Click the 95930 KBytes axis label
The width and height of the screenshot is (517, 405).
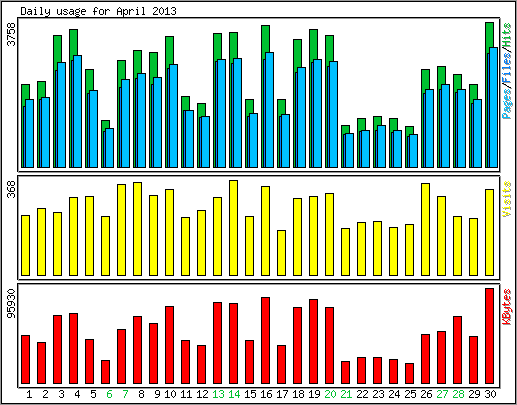pos(12,304)
